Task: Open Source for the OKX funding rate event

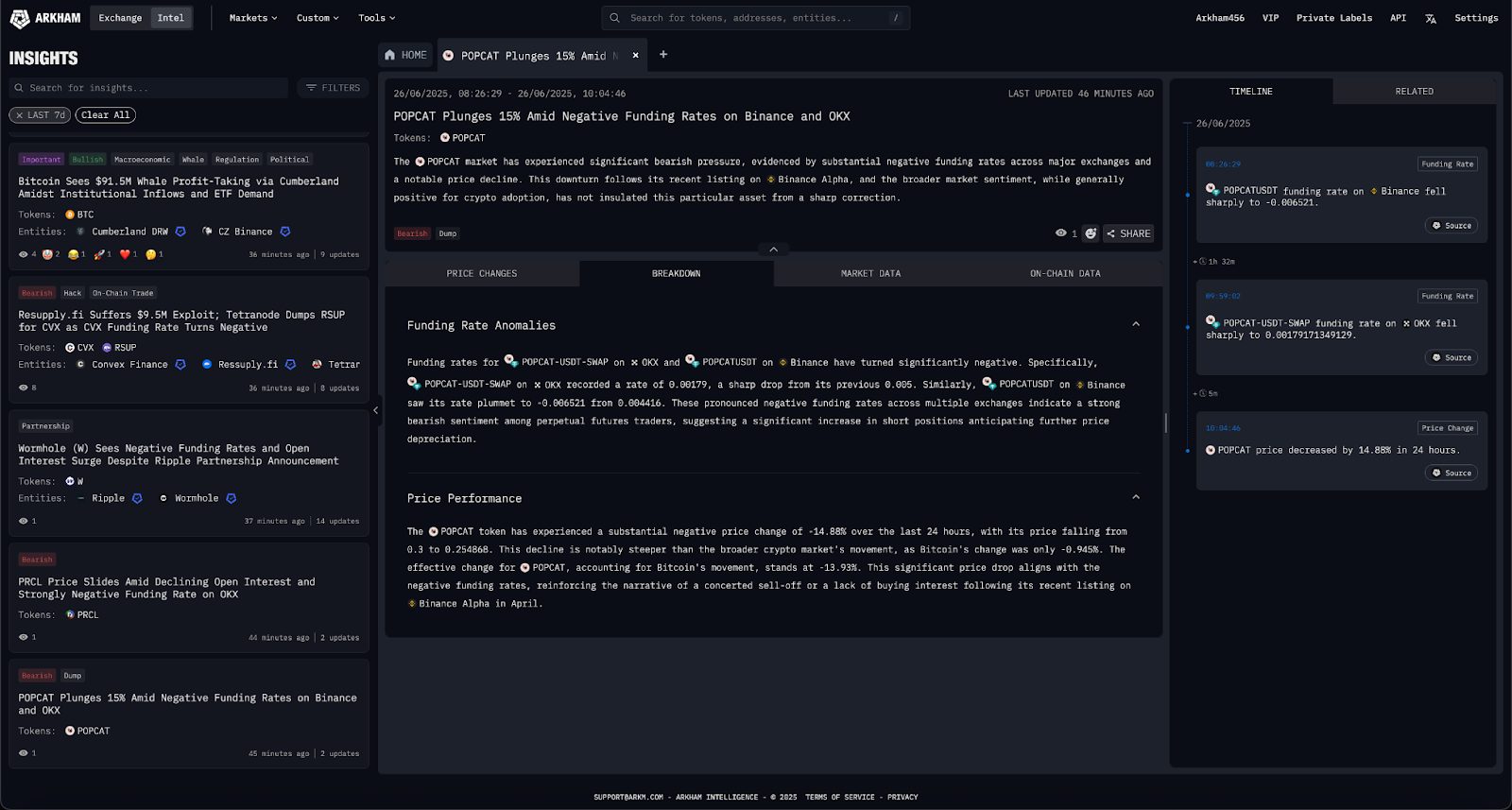Action: pos(1452,357)
